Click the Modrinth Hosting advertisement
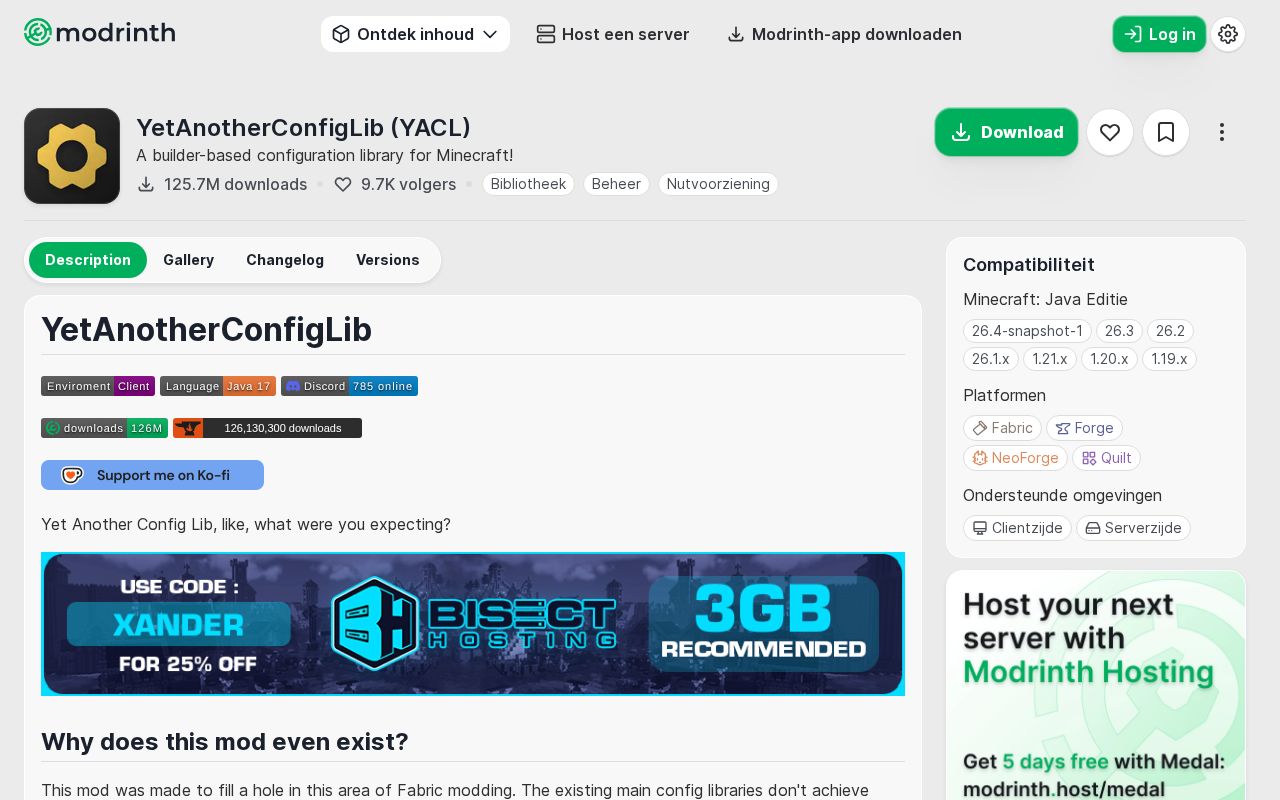Screen dimensions: 1280x800 click(x=1096, y=685)
